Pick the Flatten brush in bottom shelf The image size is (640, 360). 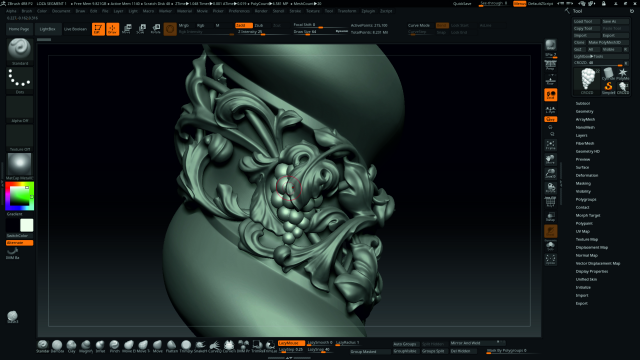pos(171,347)
